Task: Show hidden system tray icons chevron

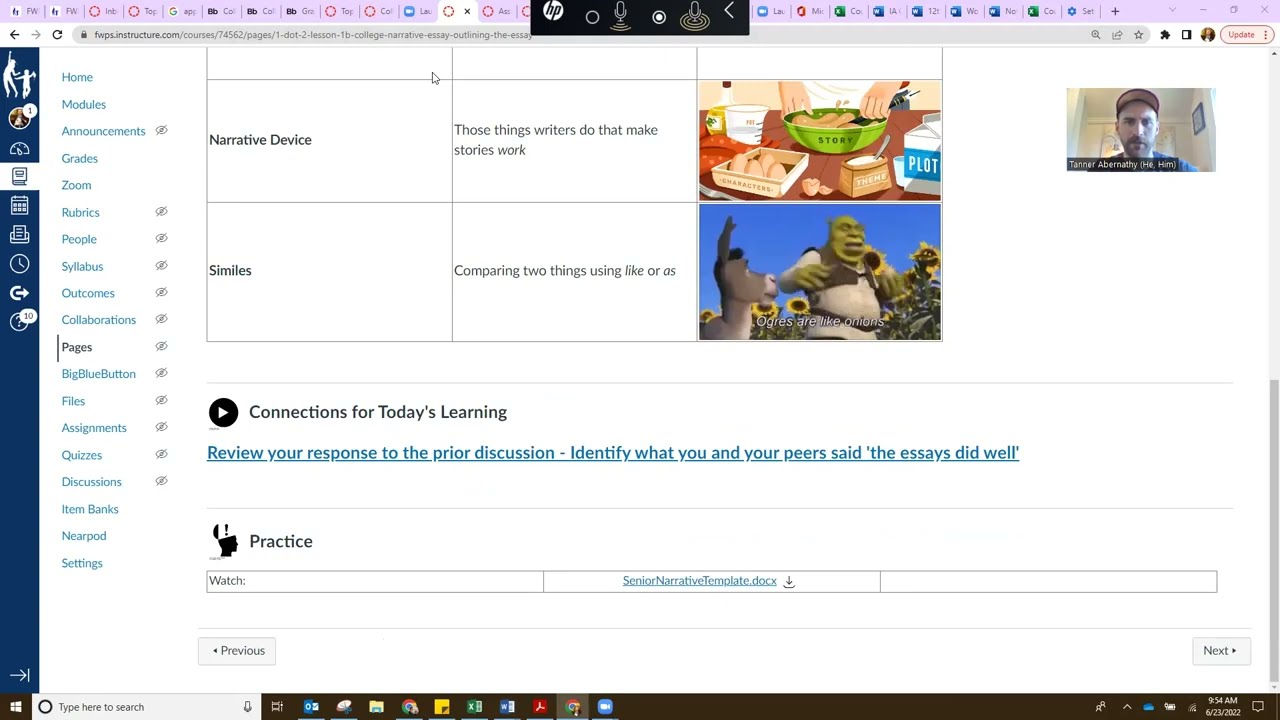Action: pos(1127,707)
